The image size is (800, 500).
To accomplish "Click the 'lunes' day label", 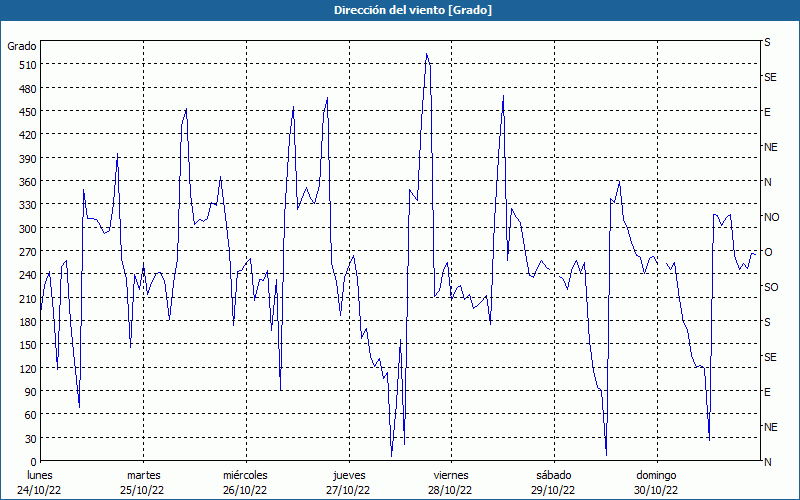I will coord(40,475).
